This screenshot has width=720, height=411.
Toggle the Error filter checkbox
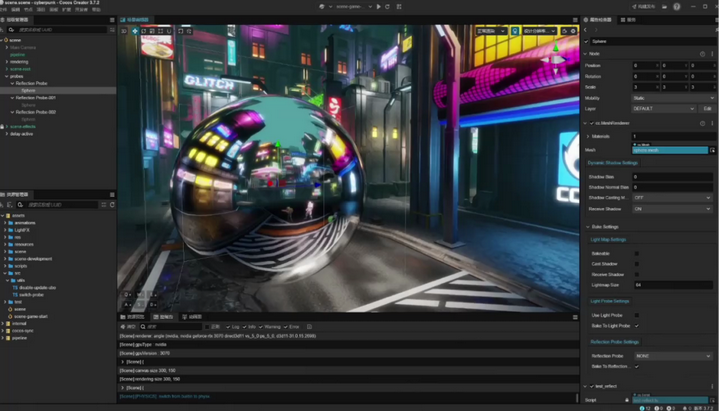(286, 327)
